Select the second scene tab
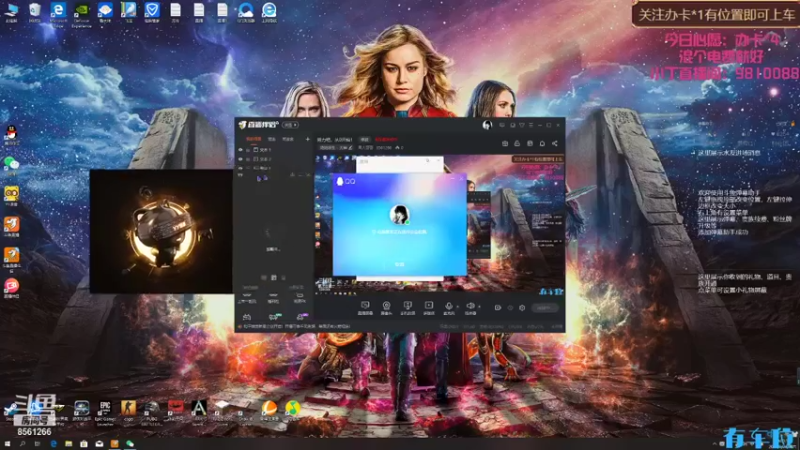The image size is (800, 450). pyautogui.click(x=272, y=139)
